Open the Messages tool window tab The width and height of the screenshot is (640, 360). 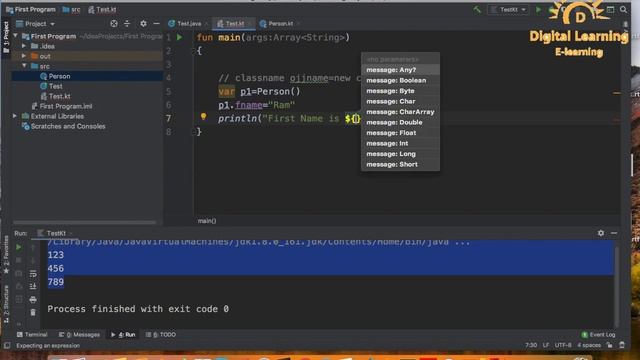pyautogui.click(x=79, y=335)
